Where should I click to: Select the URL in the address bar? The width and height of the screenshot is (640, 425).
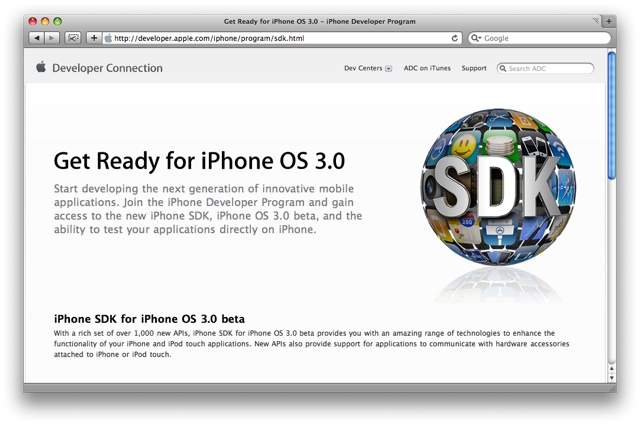pyautogui.click(x=209, y=38)
